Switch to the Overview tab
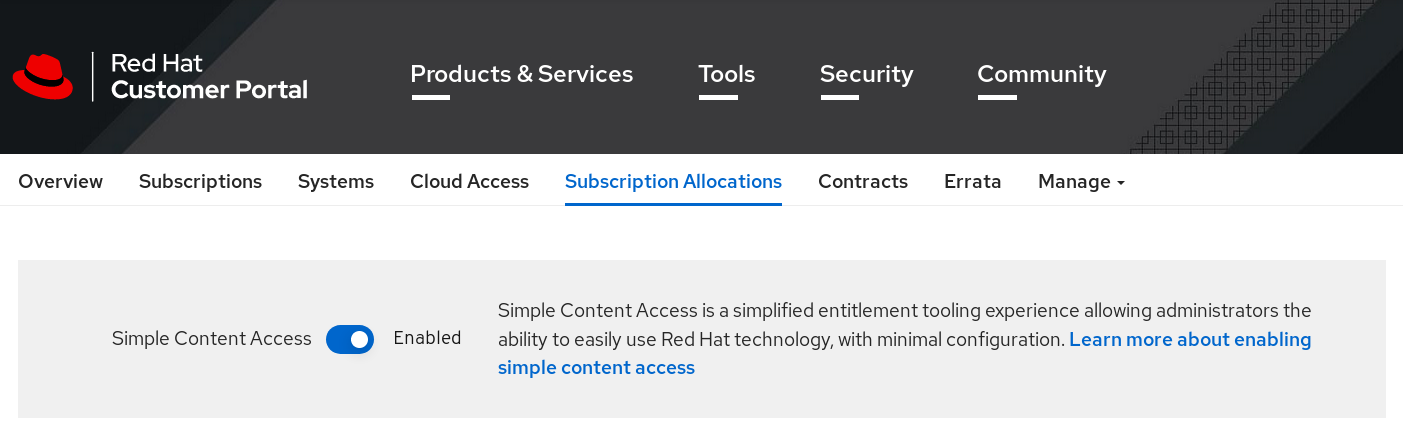 click(60, 181)
